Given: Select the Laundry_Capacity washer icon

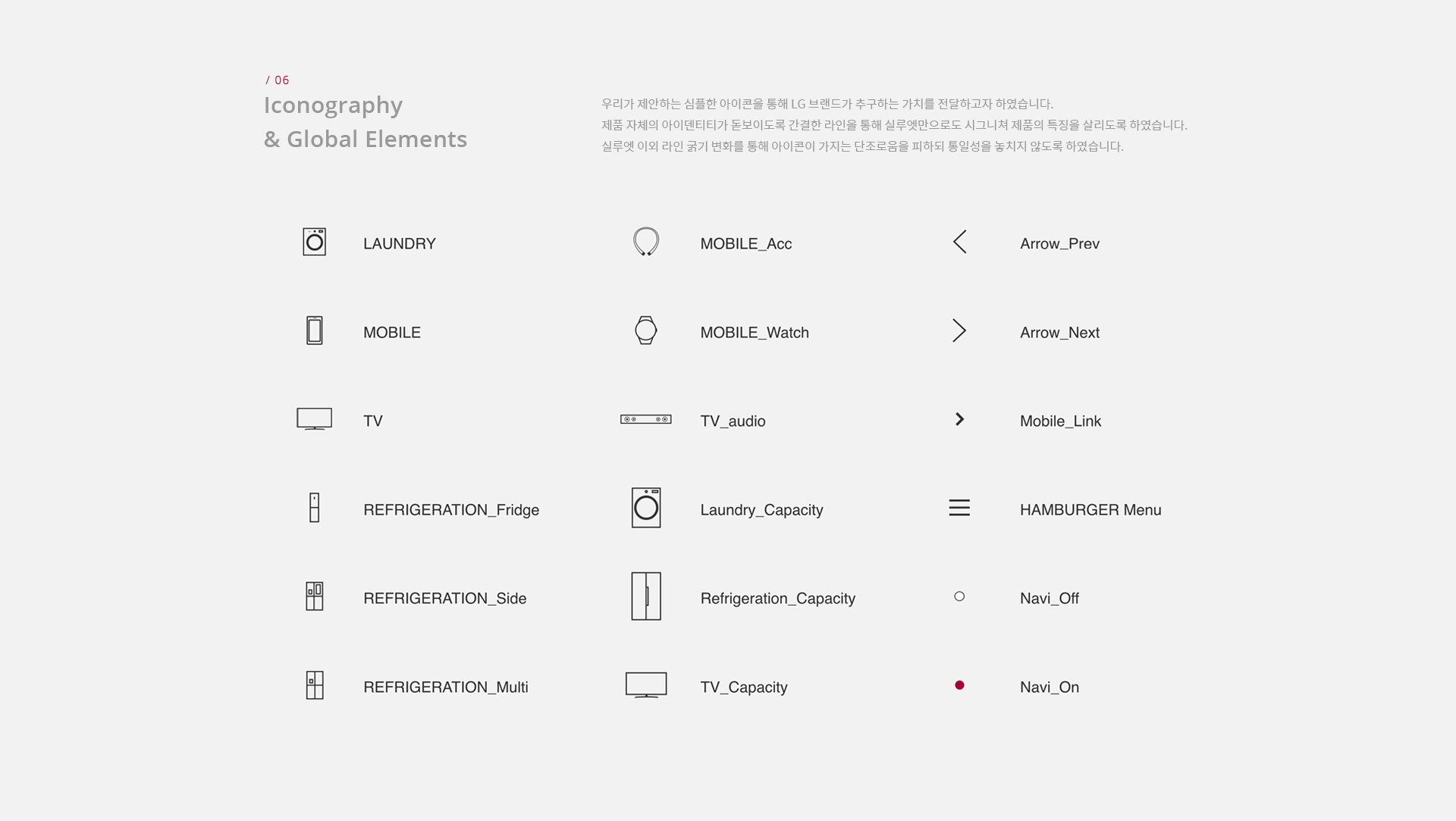Looking at the screenshot, I should point(646,507).
